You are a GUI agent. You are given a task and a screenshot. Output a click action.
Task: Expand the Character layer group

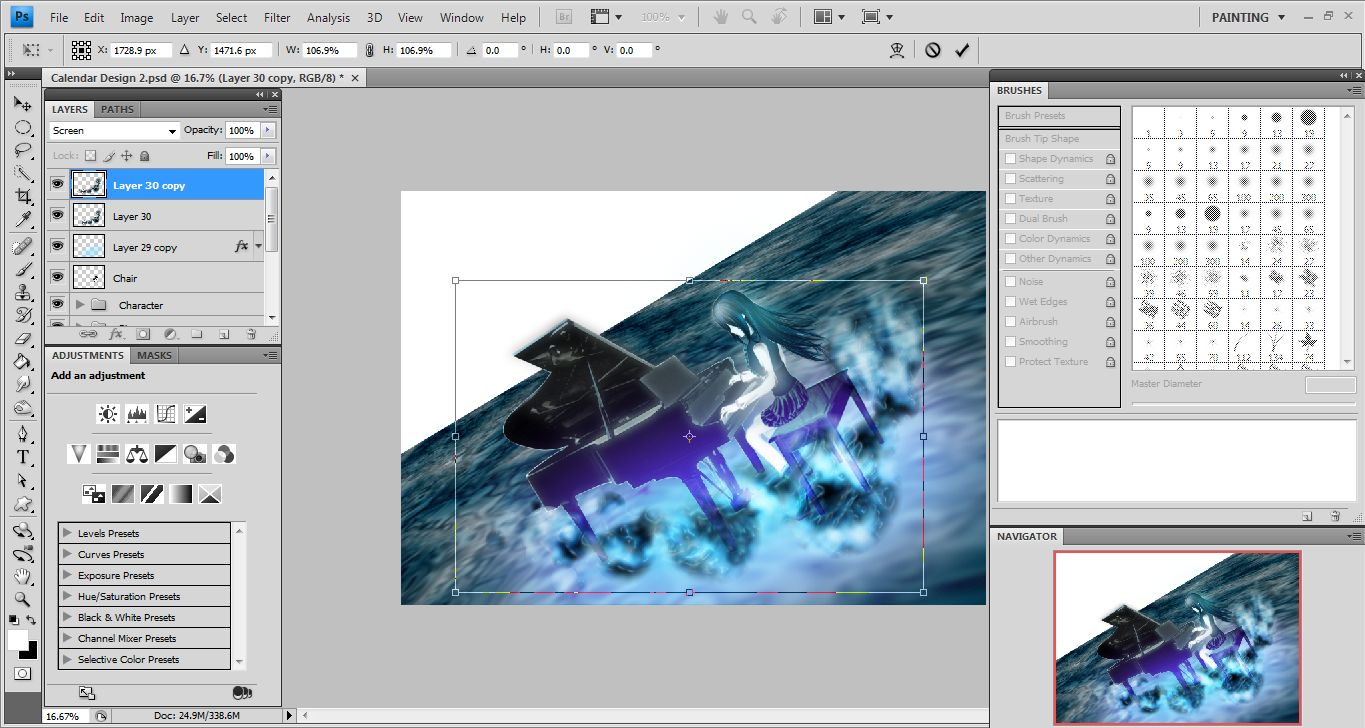[x=80, y=305]
